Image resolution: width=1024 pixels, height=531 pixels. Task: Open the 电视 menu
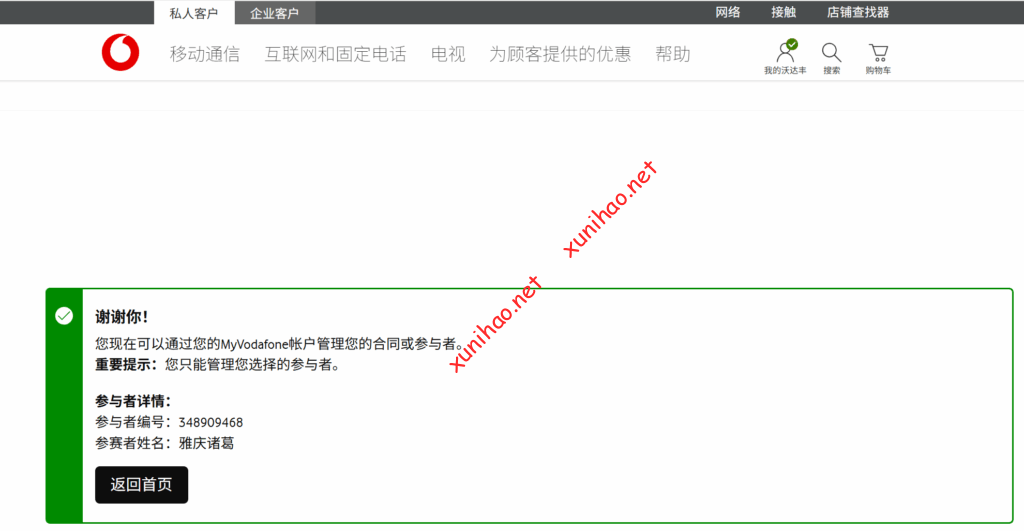tap(448, 54)
